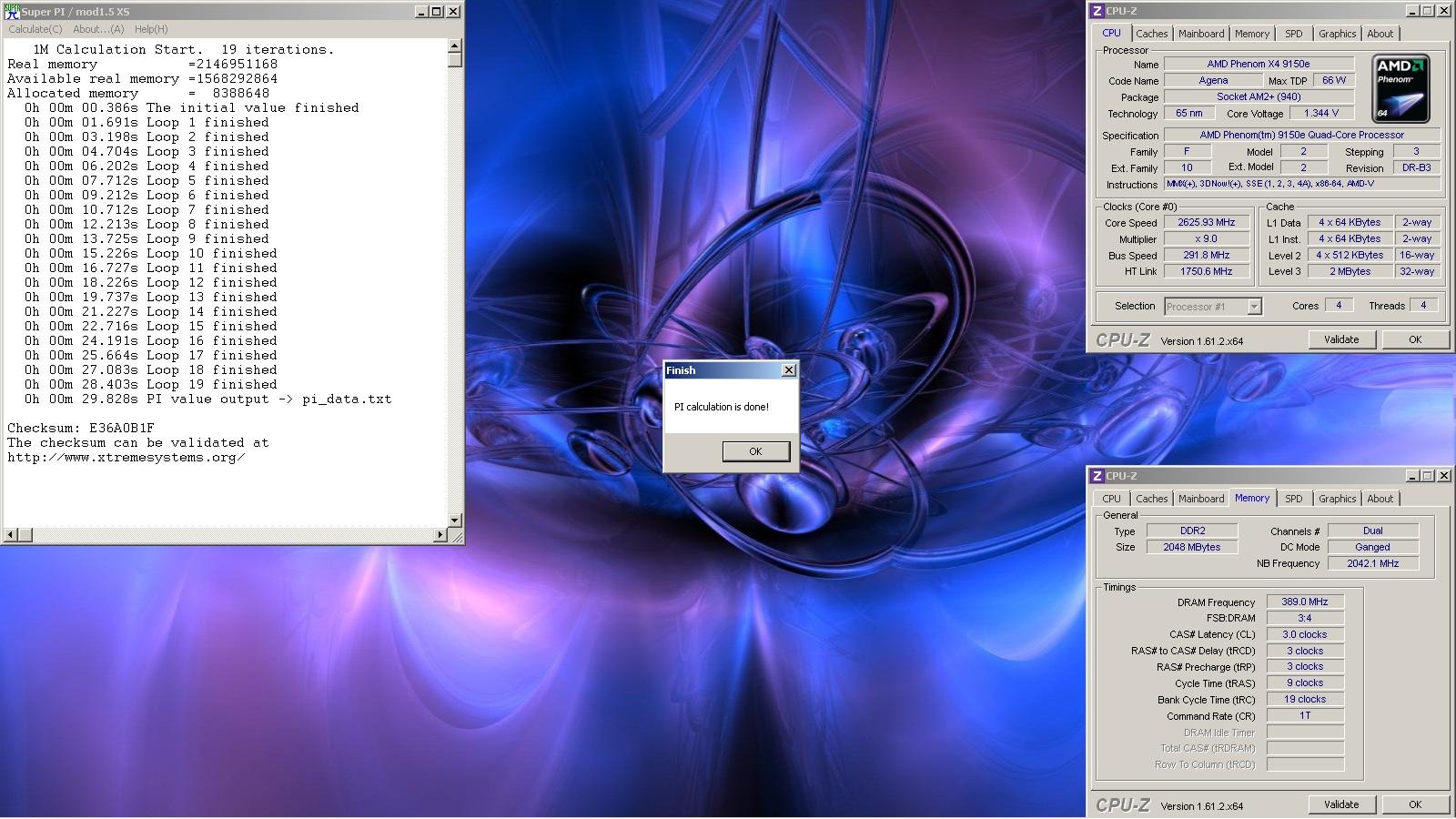This screenshot has height=819, width=1456.
Task: Click the Super PI title bar icon
Action: pyautogui.click(x=12, y=11)
